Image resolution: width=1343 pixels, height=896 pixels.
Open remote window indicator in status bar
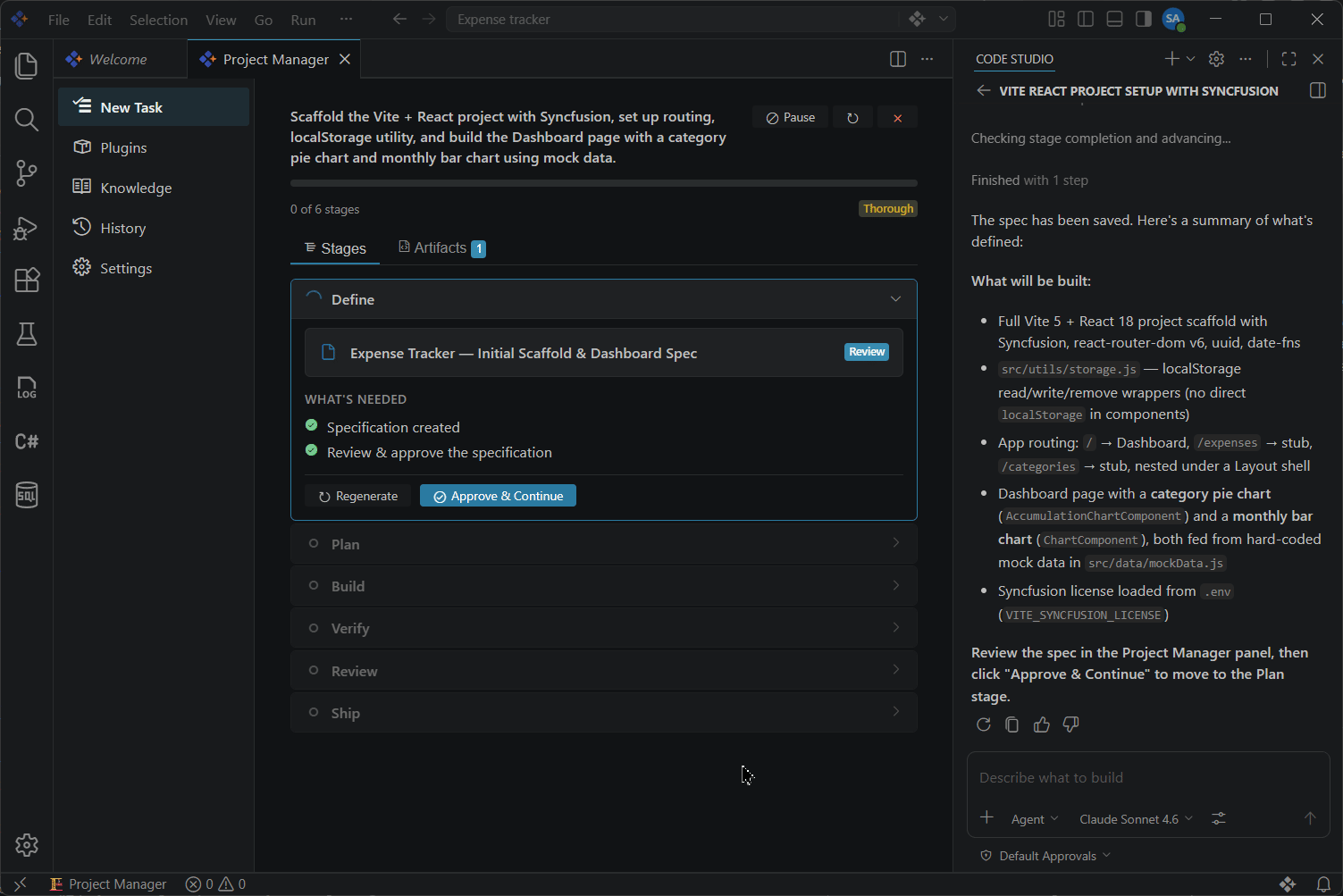point(21,884)
